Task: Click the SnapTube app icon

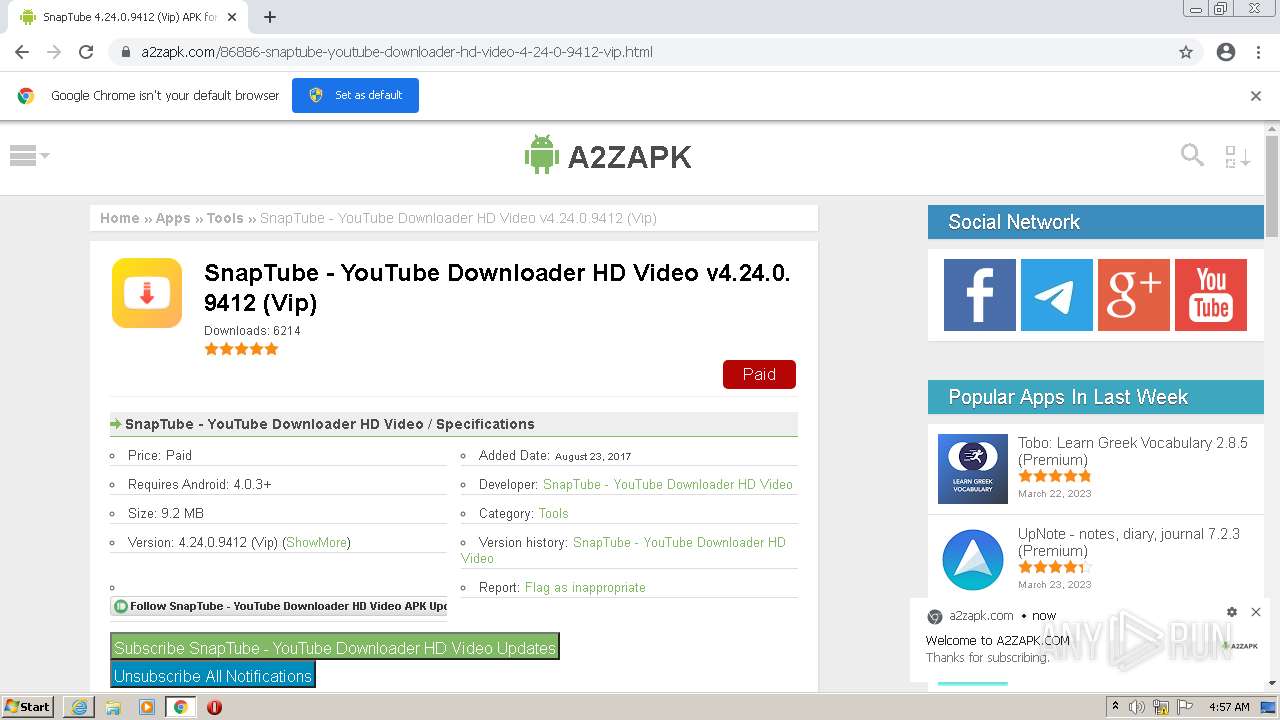Action: (147, 293)
